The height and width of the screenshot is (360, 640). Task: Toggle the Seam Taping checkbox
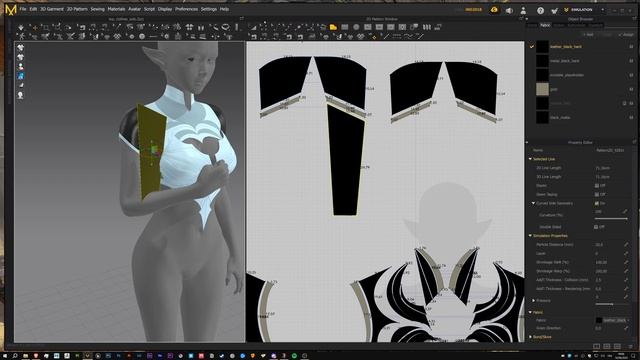click(597, 194)
